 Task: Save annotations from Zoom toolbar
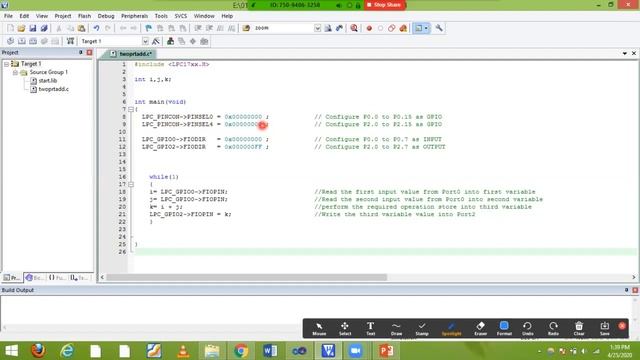click(x=604, y=329)
